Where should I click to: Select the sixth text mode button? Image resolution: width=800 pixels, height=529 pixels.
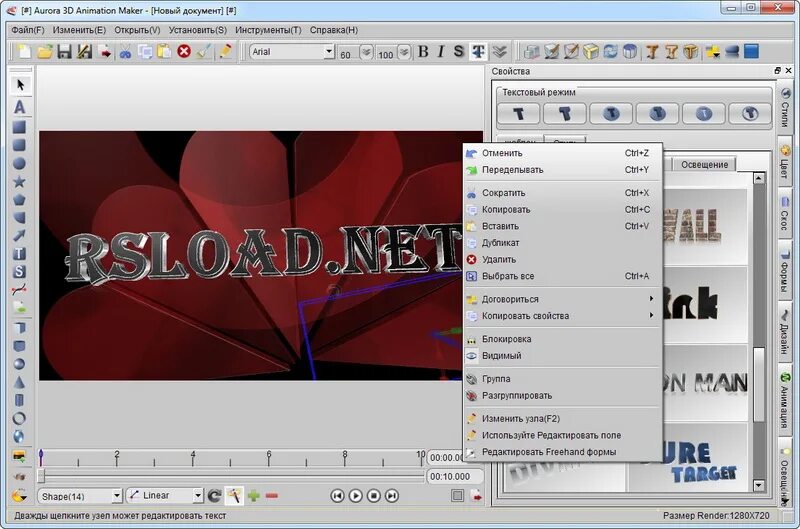click(750, 113)
